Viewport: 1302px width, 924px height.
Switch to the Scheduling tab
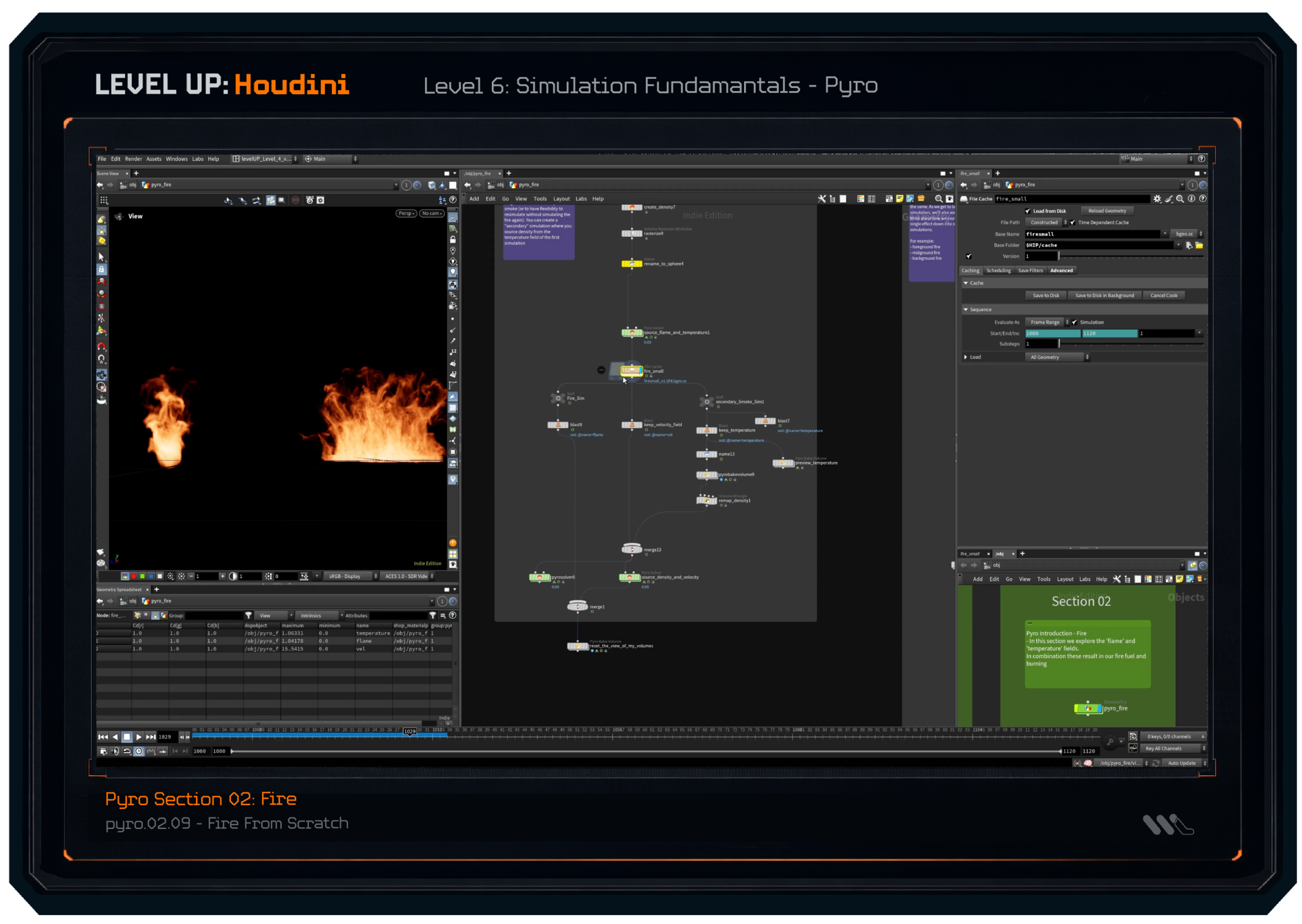click(998, 270)
